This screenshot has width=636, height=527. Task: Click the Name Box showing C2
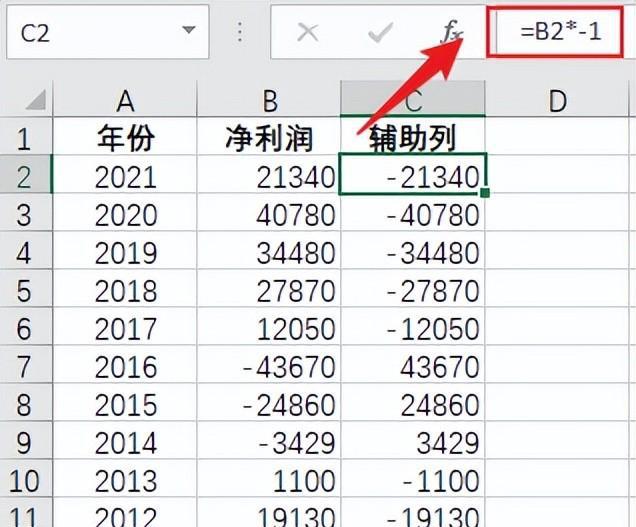click(107, 32)
